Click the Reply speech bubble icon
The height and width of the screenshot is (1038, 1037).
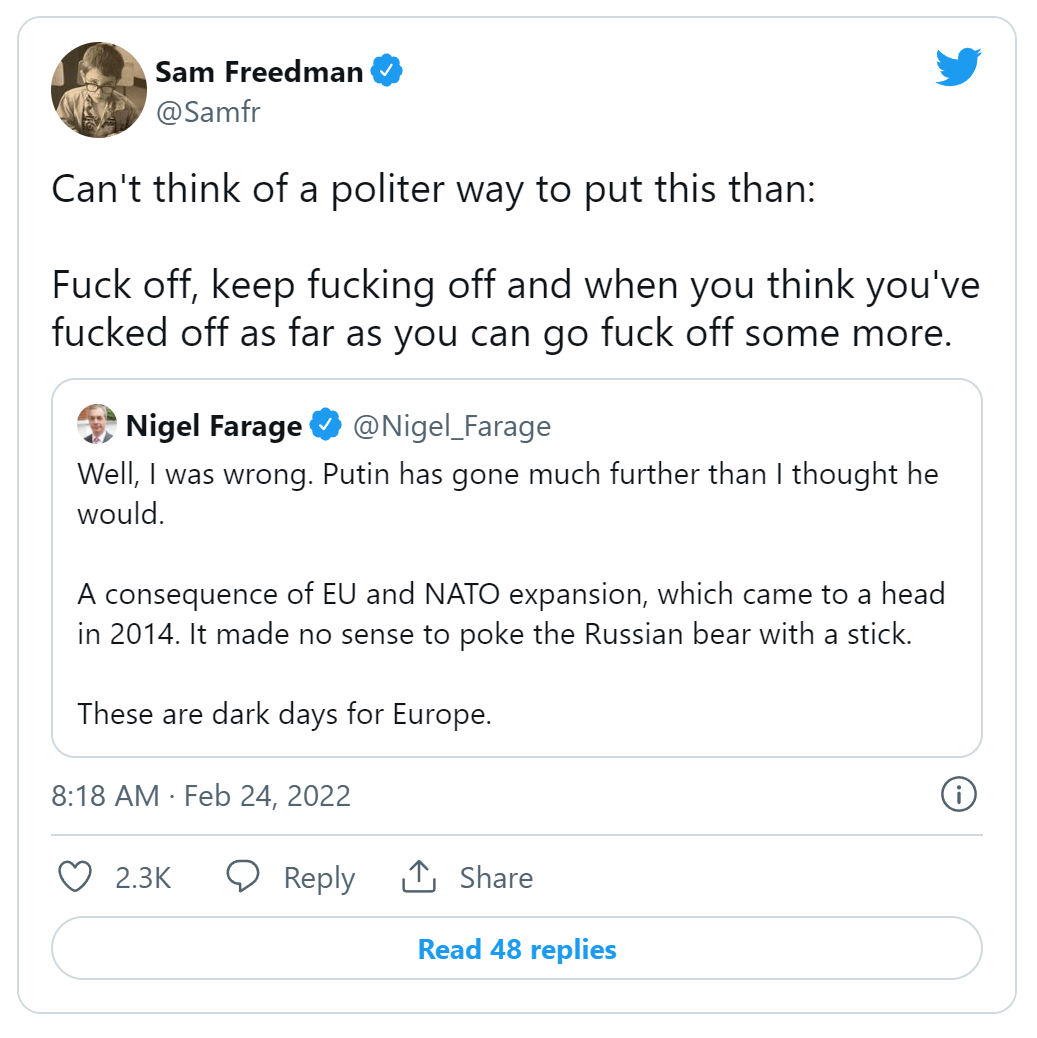click(x=242, y=877)
